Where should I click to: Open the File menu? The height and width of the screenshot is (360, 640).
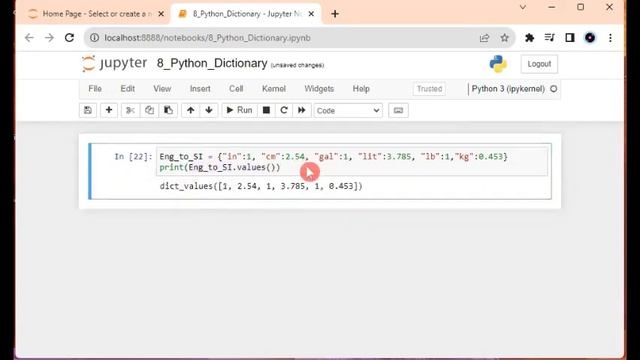tap(95, 89)
